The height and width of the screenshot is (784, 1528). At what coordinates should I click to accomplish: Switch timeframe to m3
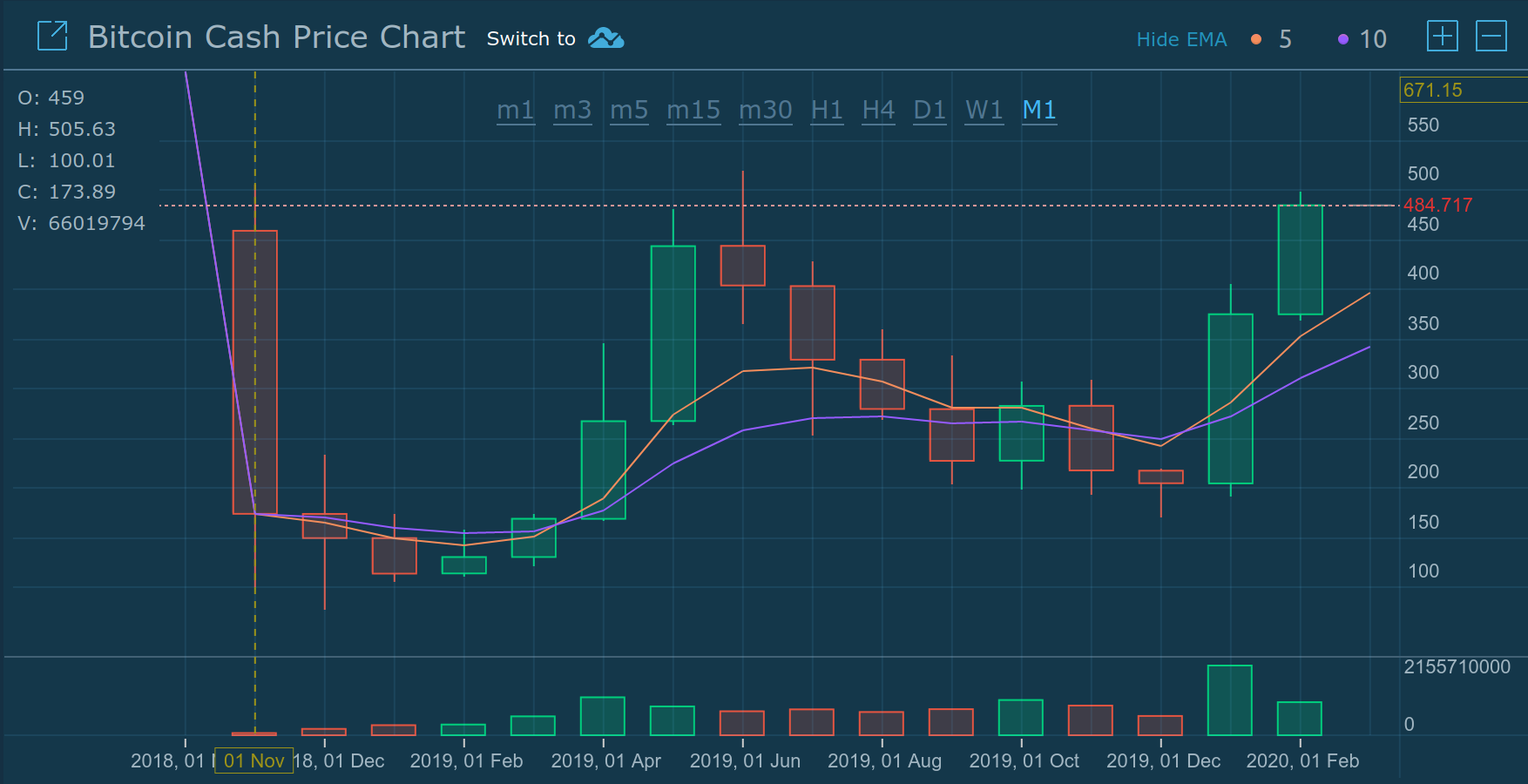pyautogui.click(x=572, y=111)
